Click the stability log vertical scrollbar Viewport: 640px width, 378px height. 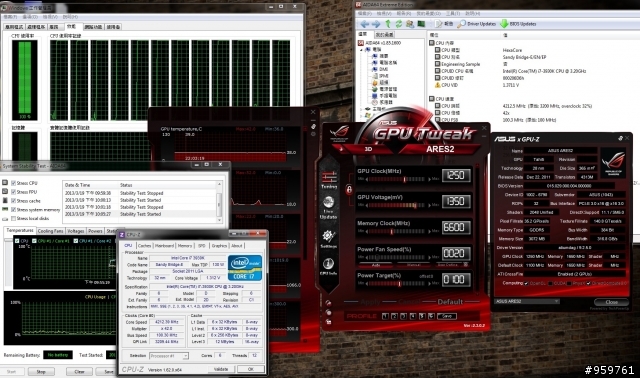coord(220,202)
